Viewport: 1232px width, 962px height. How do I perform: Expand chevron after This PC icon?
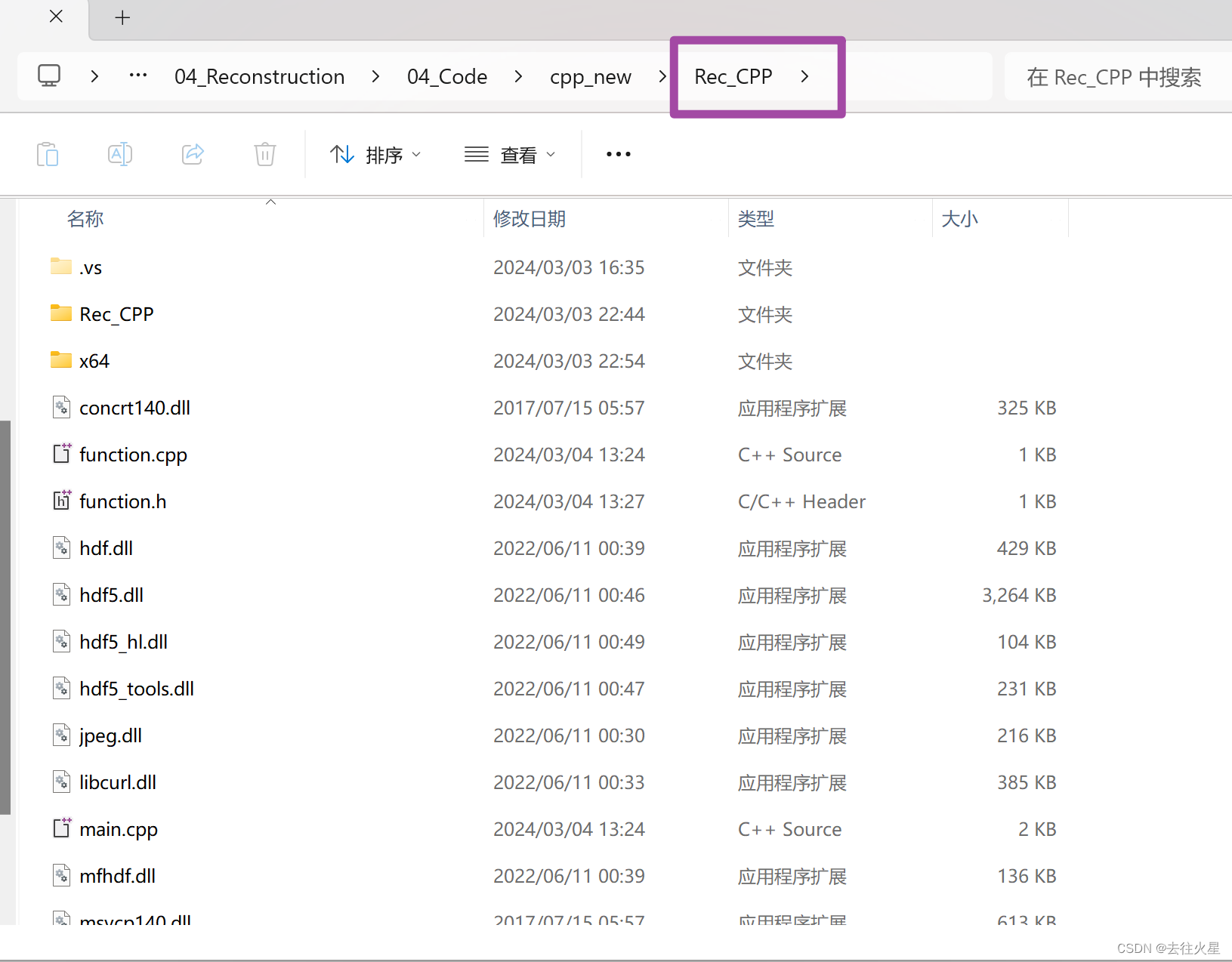click(x=94, y=76)
